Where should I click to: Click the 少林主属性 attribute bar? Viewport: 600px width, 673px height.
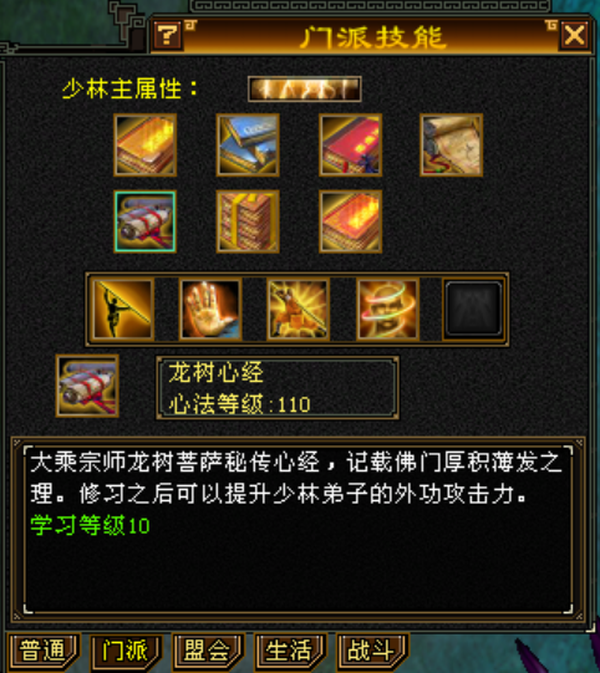point(304,89)
